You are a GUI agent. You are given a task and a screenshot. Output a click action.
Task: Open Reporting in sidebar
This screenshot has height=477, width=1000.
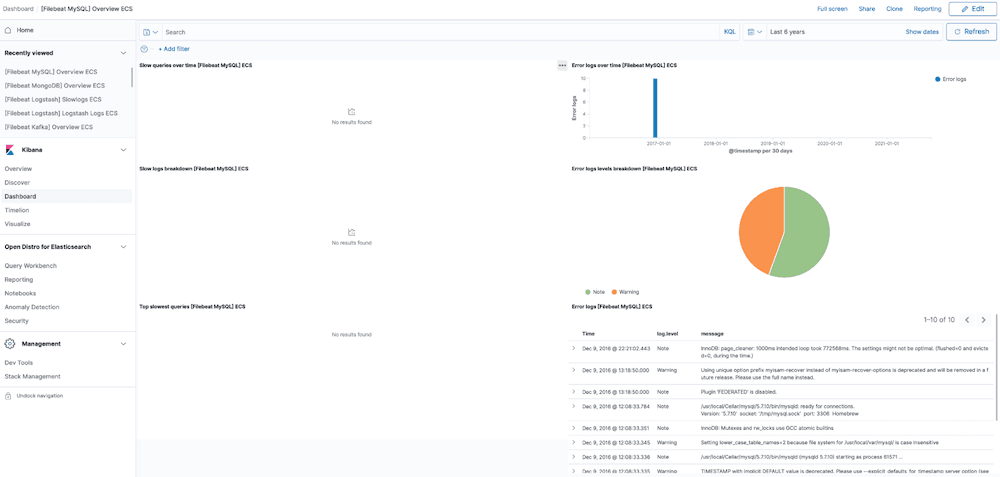click(x=18, y=279)
